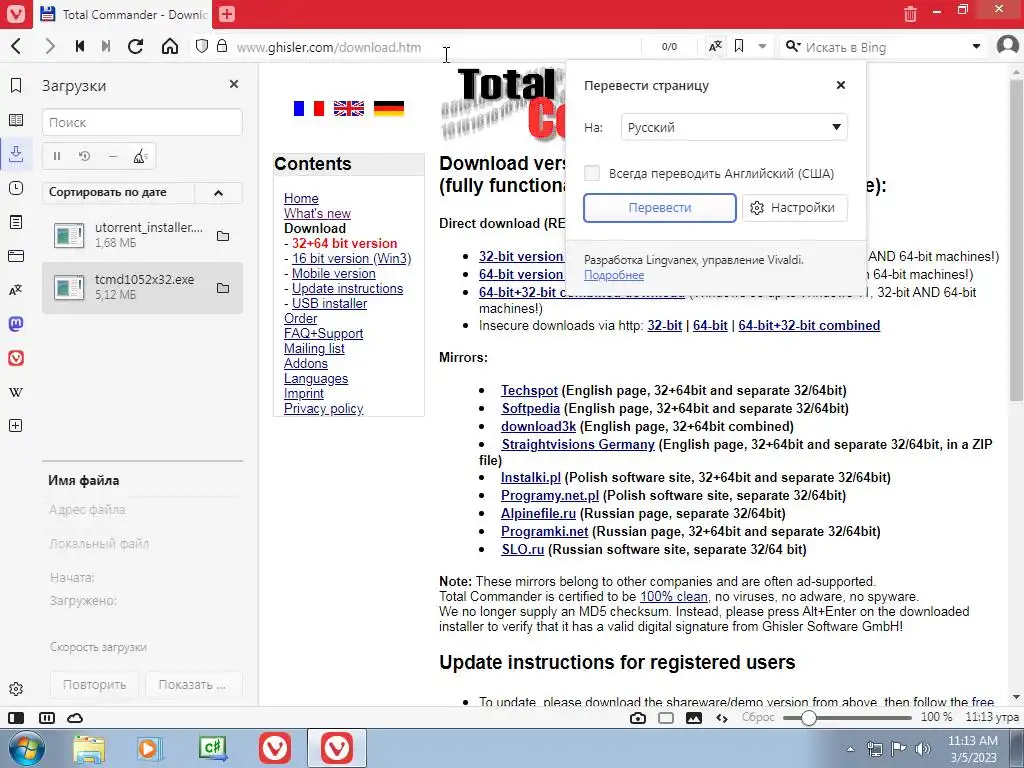Open Windows Start menu
This screenshot has height=768, width=1024.
pos(27,748)
